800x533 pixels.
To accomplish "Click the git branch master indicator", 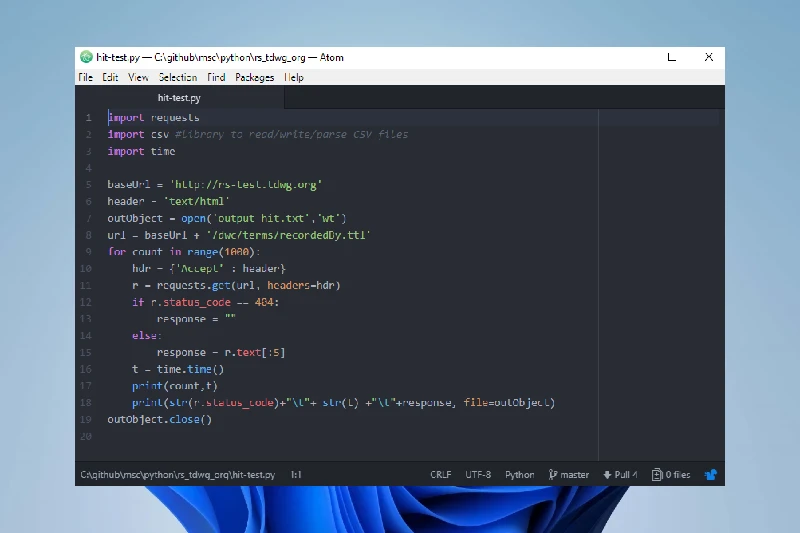I will pos(568,475).
